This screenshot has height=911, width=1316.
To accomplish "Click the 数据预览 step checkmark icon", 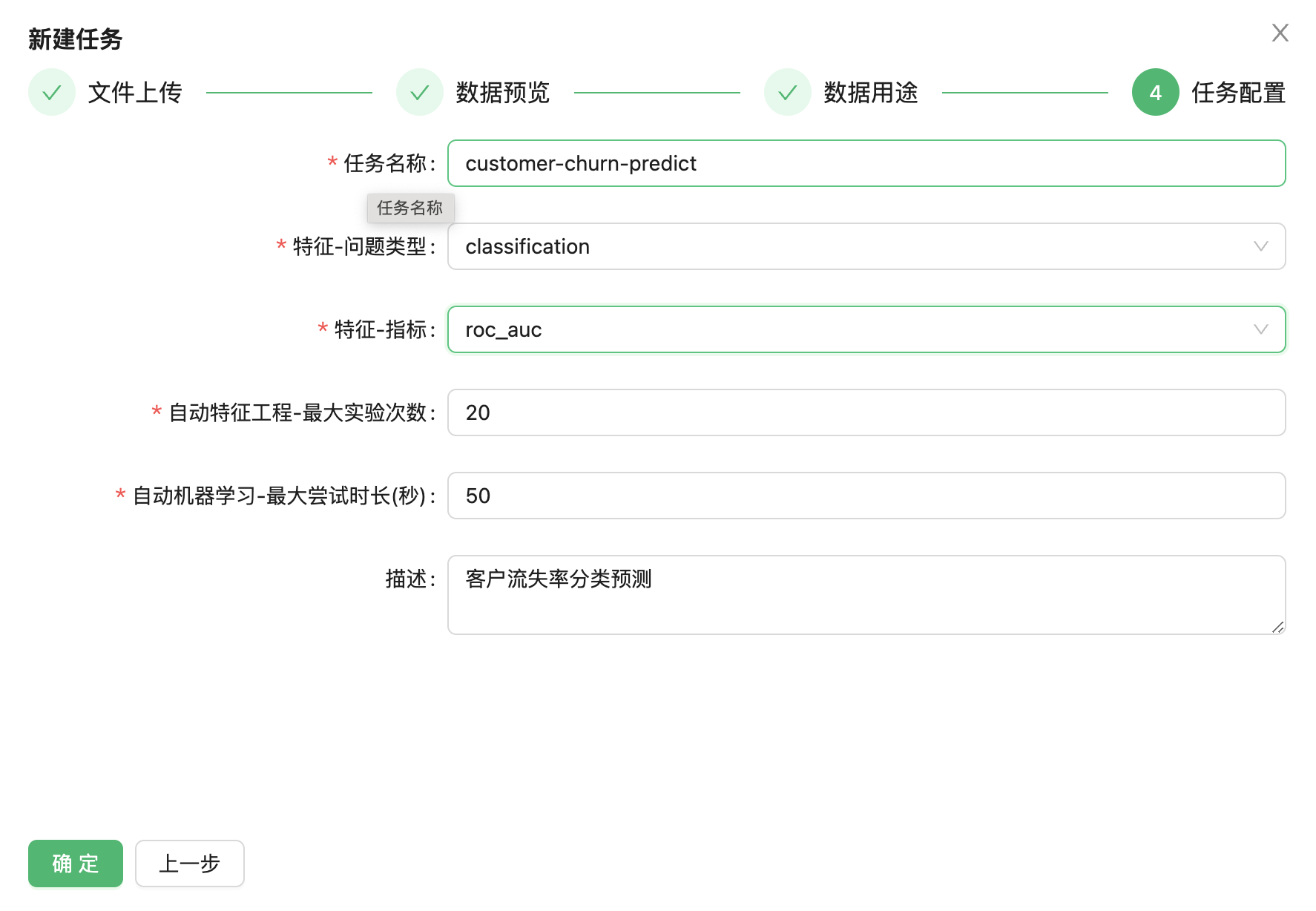I will 420,93.
